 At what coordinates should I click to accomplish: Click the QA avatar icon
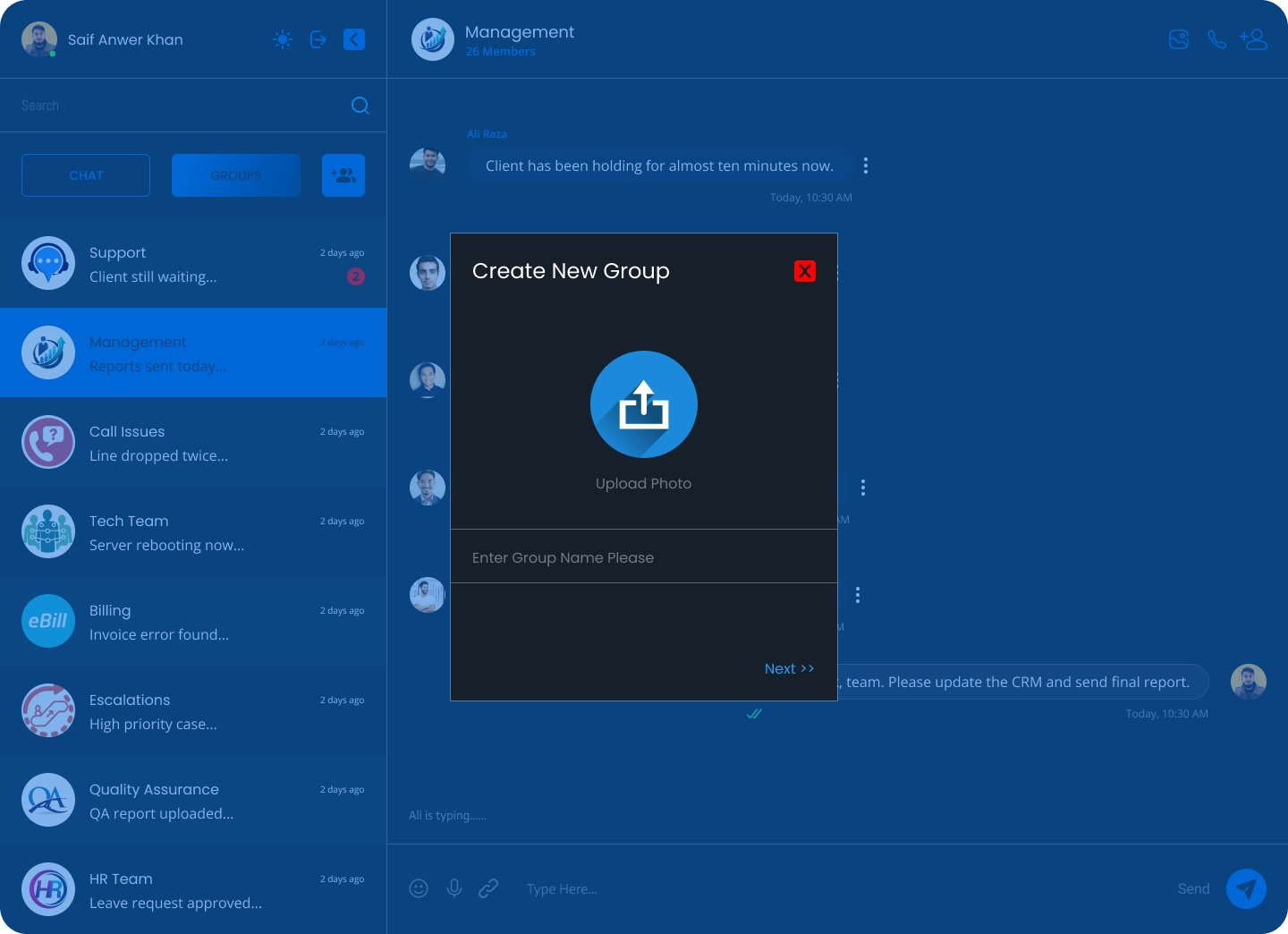(x=48, y=800)
